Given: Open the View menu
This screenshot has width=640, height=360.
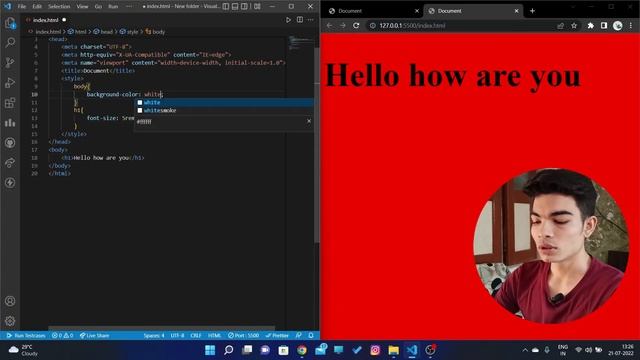Looking at the screenshot, I should (82, 7).
